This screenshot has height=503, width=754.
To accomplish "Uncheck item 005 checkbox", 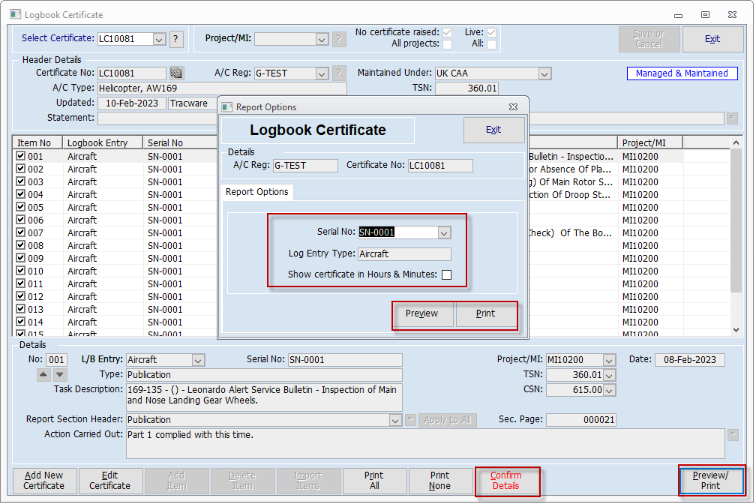I will pos(21,207).
